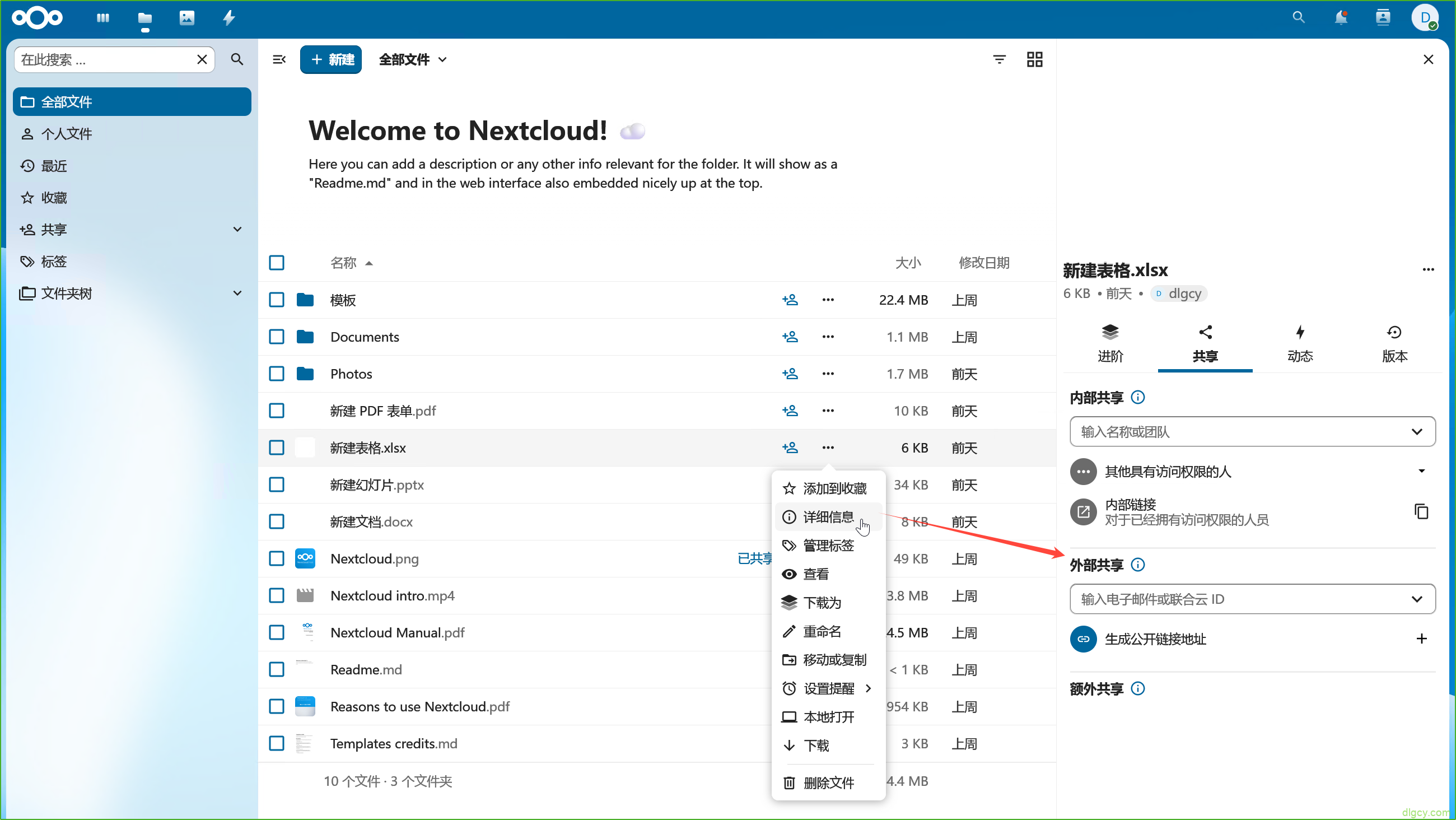Open the Nextcloud logo home link
This screenshot has height=820, width=1456.
[38, 18]
